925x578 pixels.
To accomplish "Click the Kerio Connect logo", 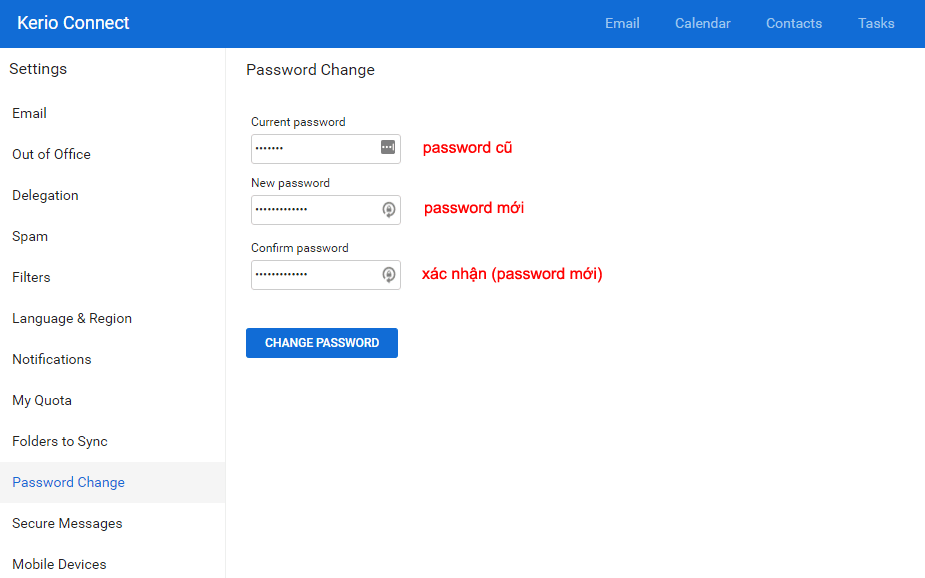I will [73, 23].
